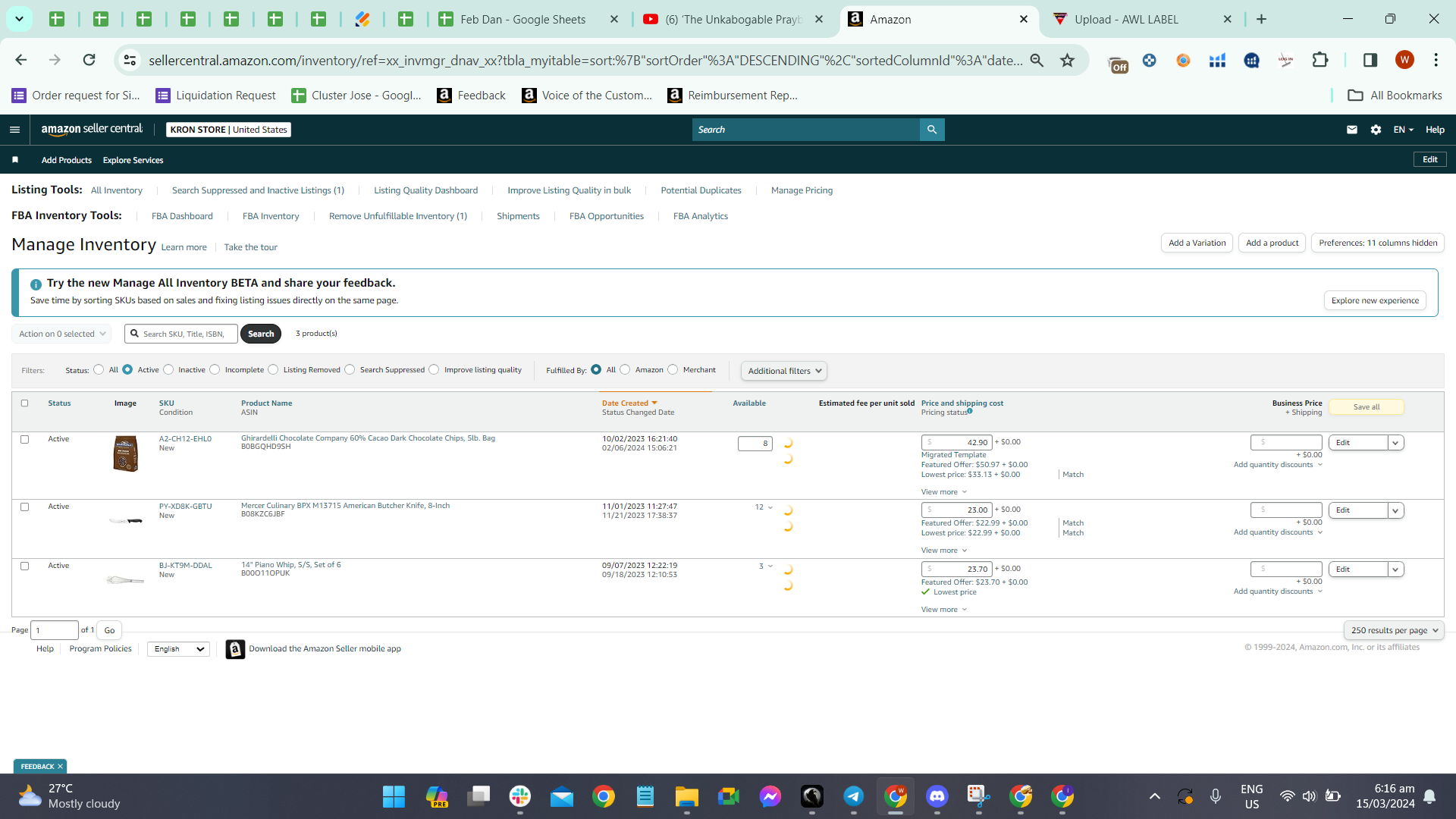This screenshot has width=1456, height=819.
Task: Click the Amazon Seller Central logo
Action: pos(92,130)
